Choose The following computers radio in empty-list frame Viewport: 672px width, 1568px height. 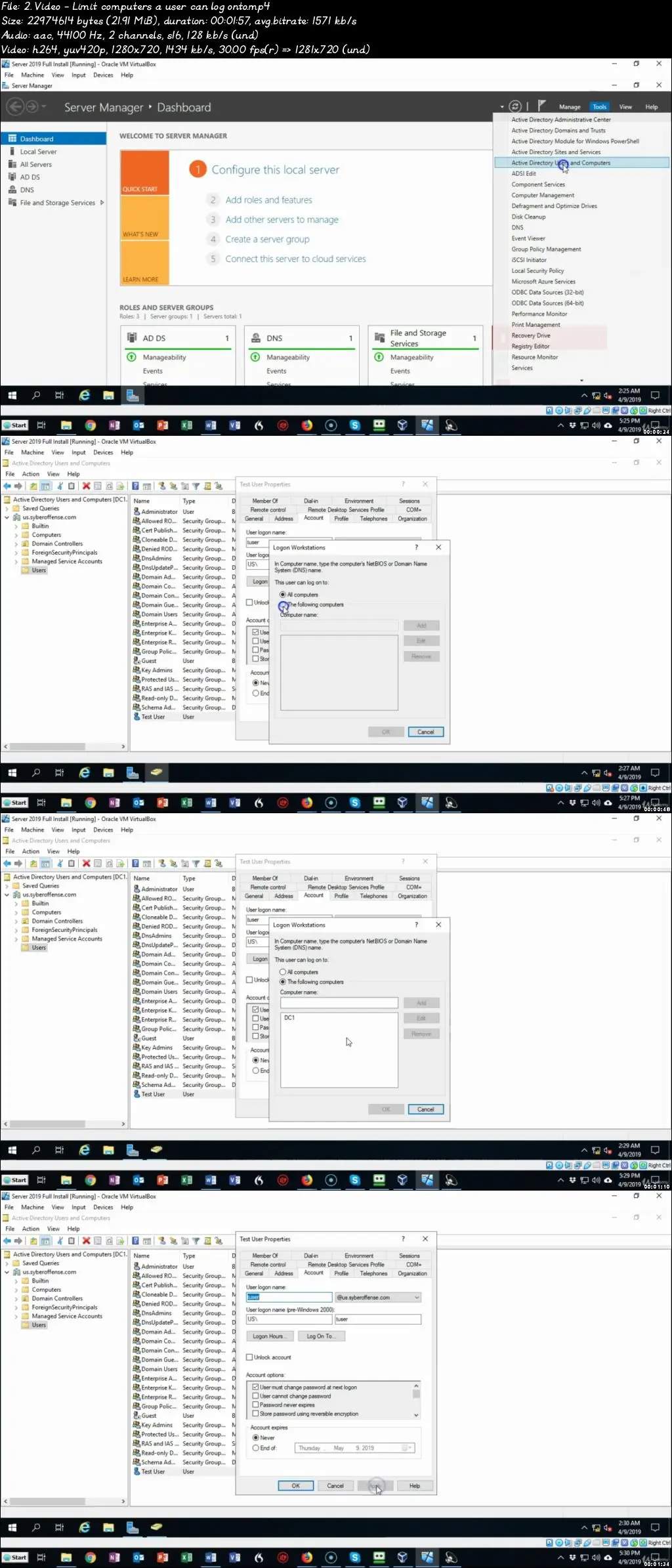pyautogui.click(x=283, y=604)
